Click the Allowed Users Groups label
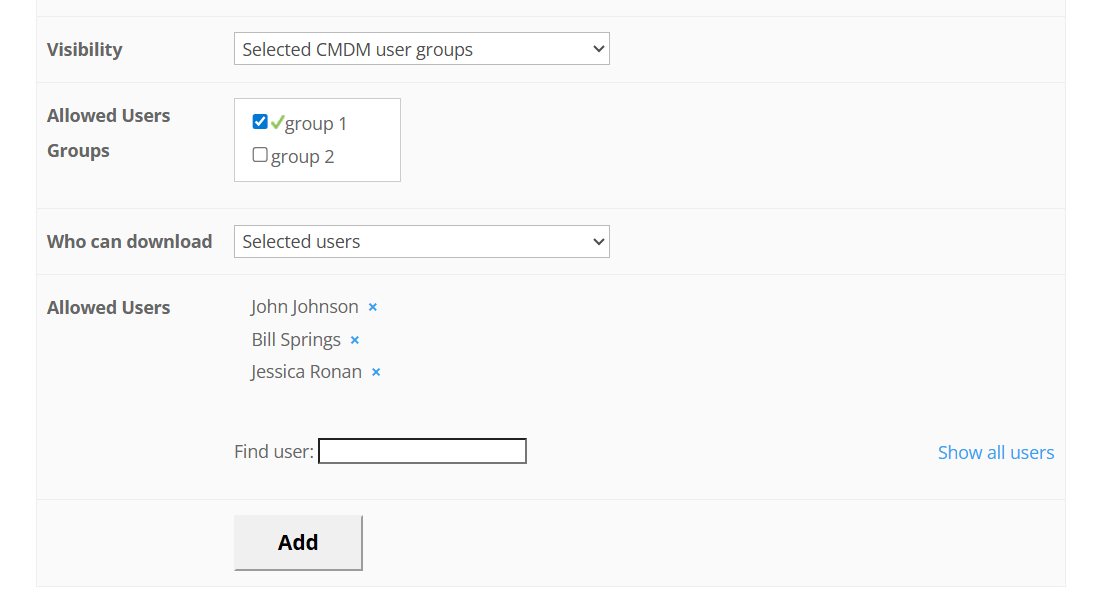This screenshot has width=1100, height=600. (108, 133)
